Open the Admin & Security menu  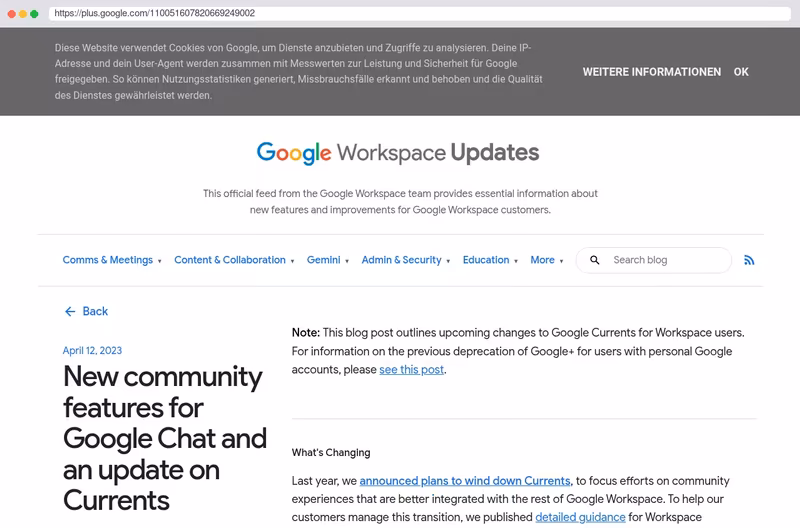[x=402, y=260]
